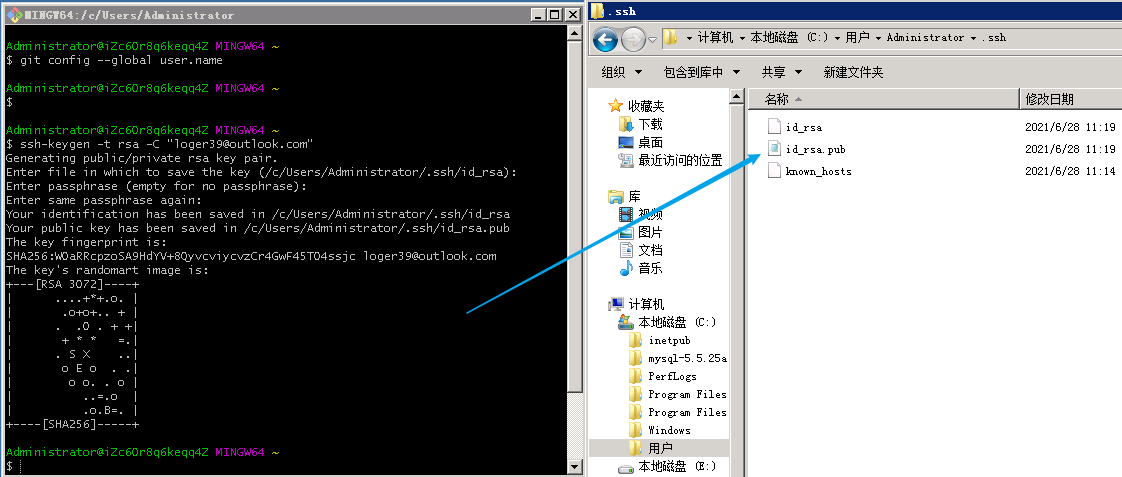Open 文档 library
Screen dimensions: 1122x477
point(650,250)
